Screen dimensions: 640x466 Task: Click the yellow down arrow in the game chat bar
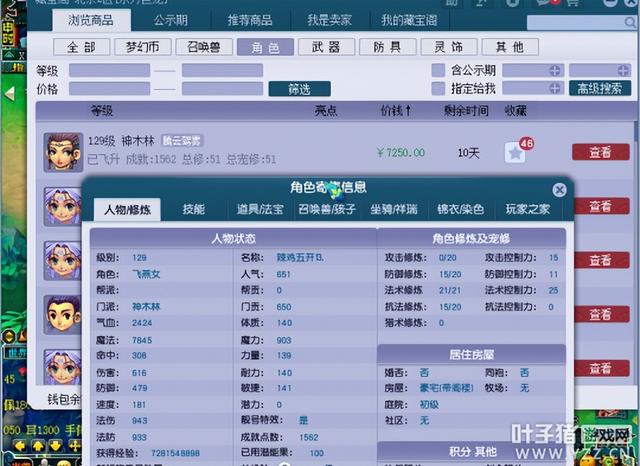56,446
